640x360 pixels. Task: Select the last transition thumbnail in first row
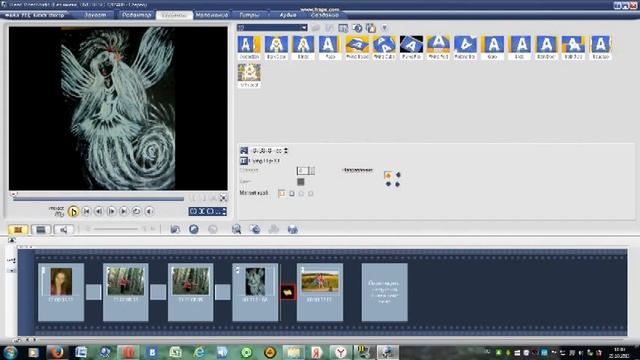coord(600,47)
